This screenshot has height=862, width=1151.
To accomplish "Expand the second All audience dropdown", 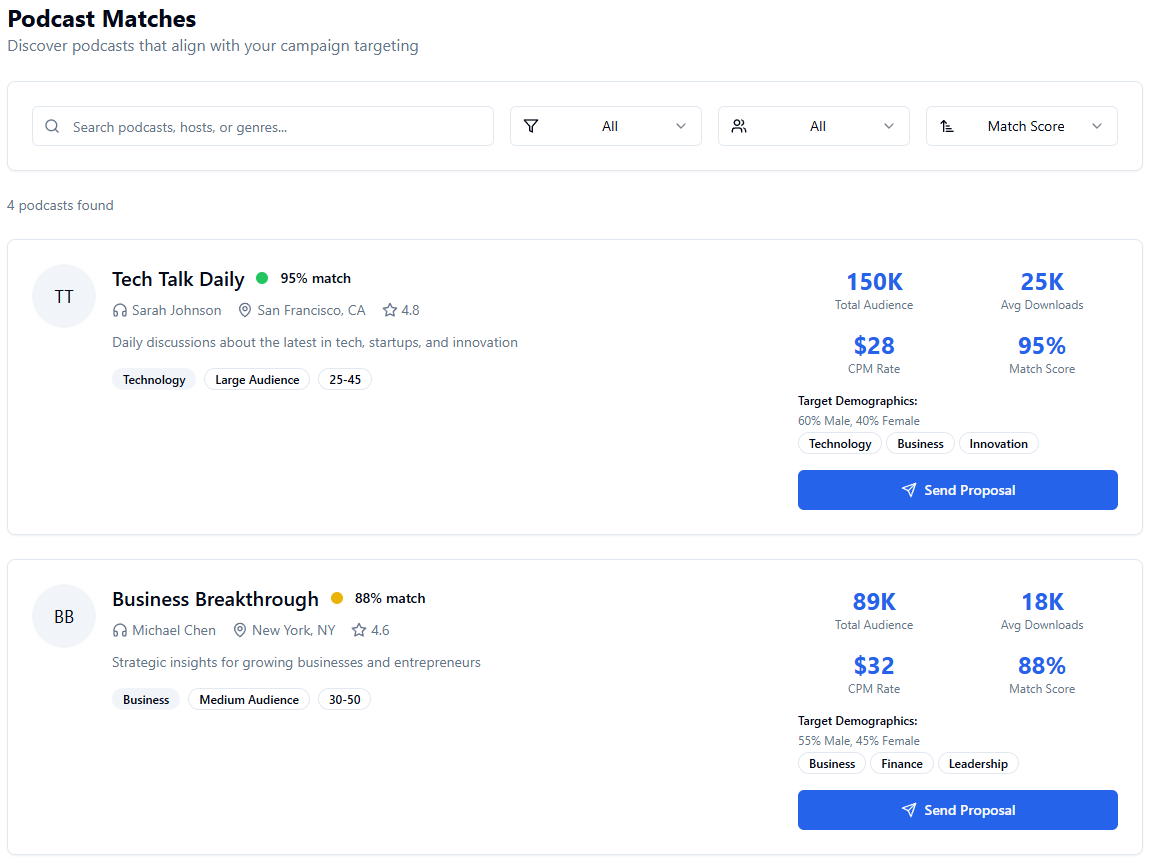I will [813, 126].
